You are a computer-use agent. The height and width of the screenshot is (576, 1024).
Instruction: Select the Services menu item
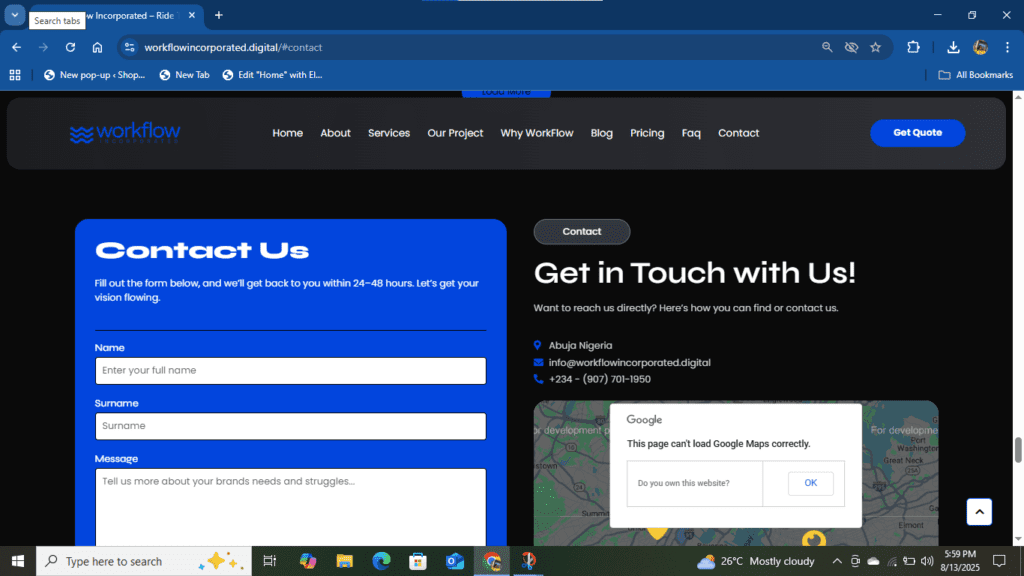point(388,133)
